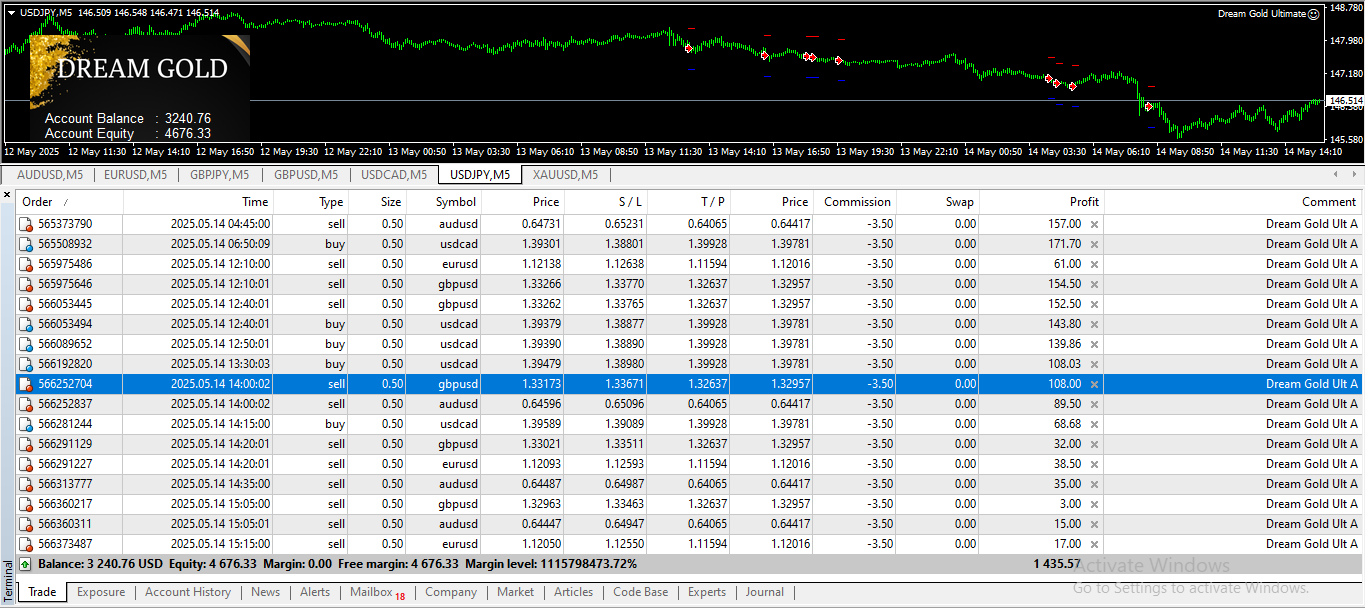Select order 566053445 row number
The height and width of the screenshot is (609, 1365).
click(65, 304)
